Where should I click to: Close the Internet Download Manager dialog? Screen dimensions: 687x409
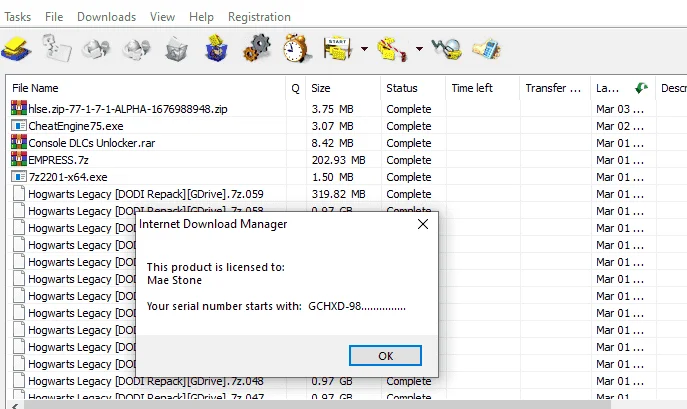coord(423,224)
